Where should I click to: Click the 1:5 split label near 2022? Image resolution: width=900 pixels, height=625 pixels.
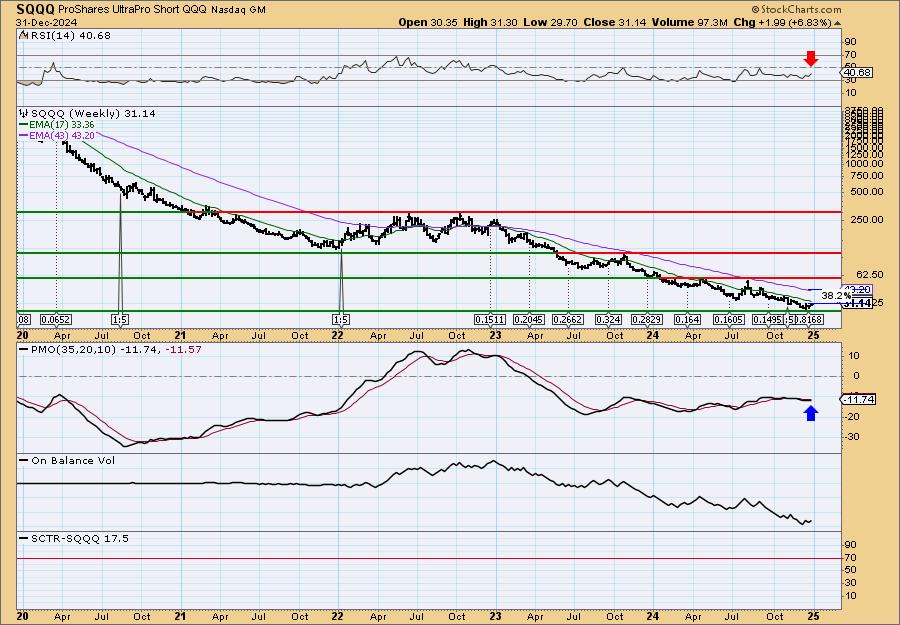pos(341,319)
